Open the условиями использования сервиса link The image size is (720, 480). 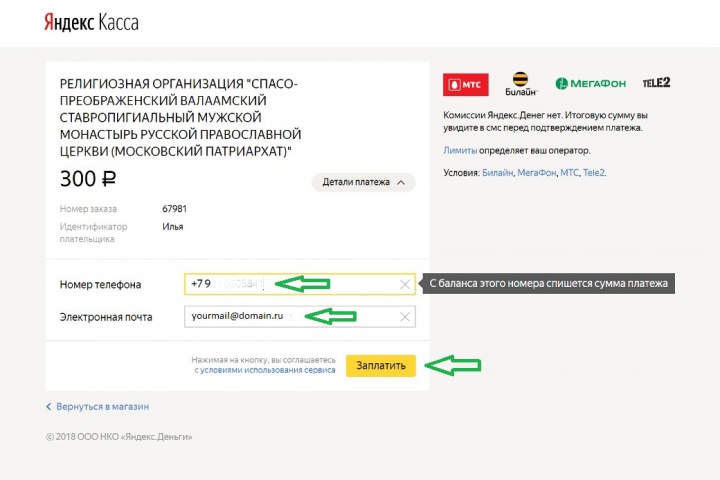click(267, 370)
